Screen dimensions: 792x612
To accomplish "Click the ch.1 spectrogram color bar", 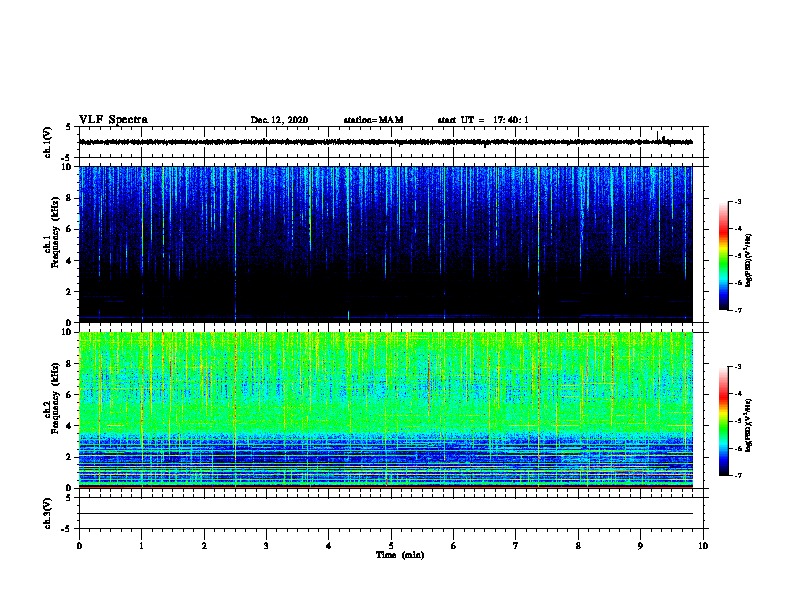I will (x=723, y=256).
